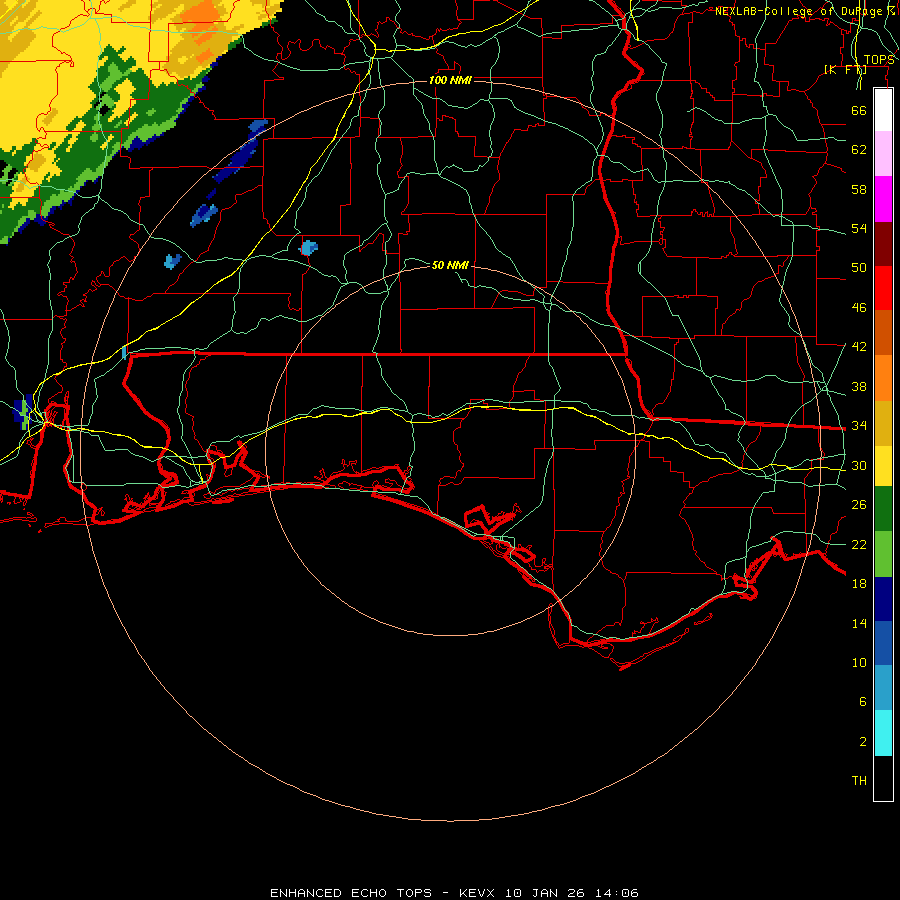Click the bright orange legend band
Screen dimensions: 900x900
[x=883, y=377]
